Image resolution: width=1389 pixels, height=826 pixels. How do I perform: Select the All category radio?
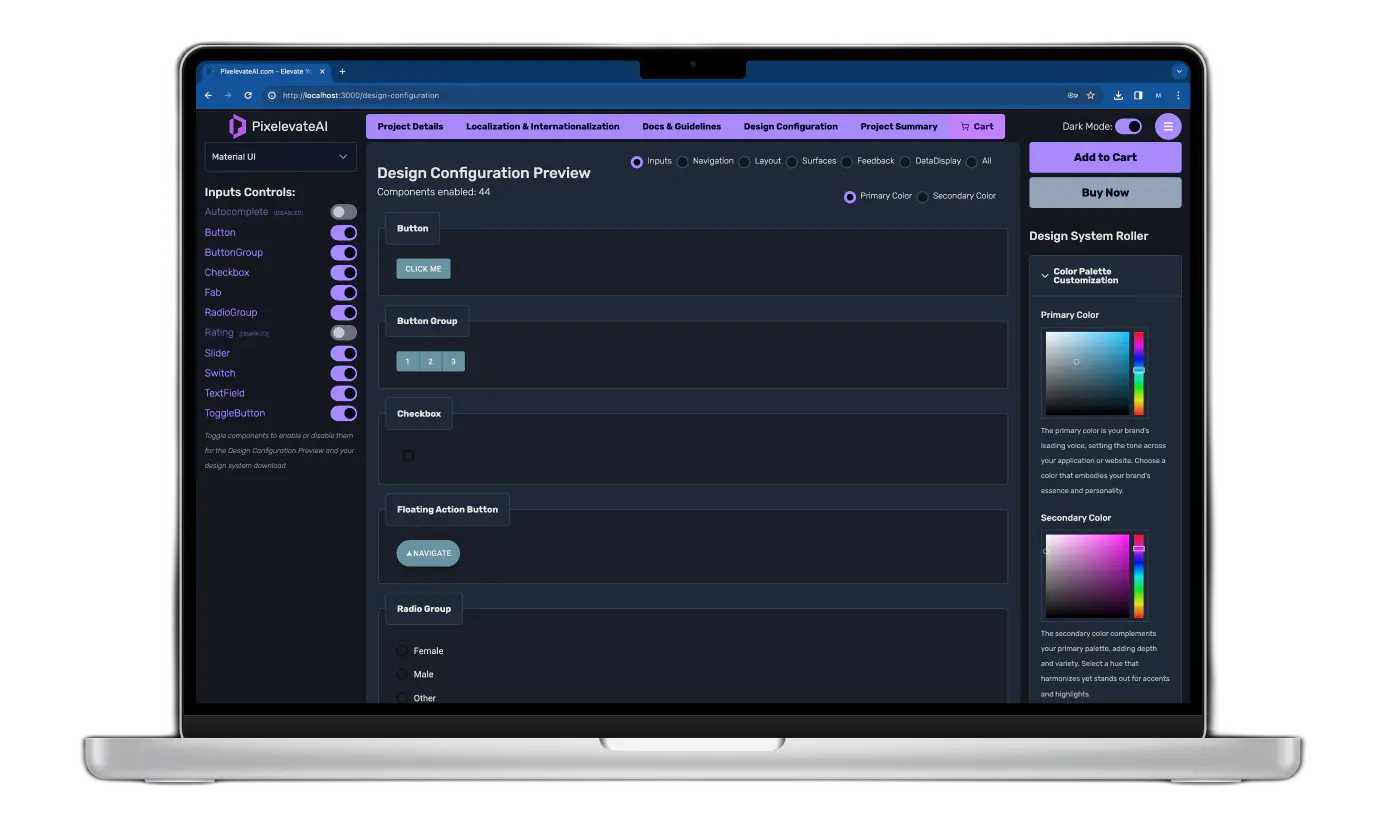pyautogui.click(x=972, y=162)
